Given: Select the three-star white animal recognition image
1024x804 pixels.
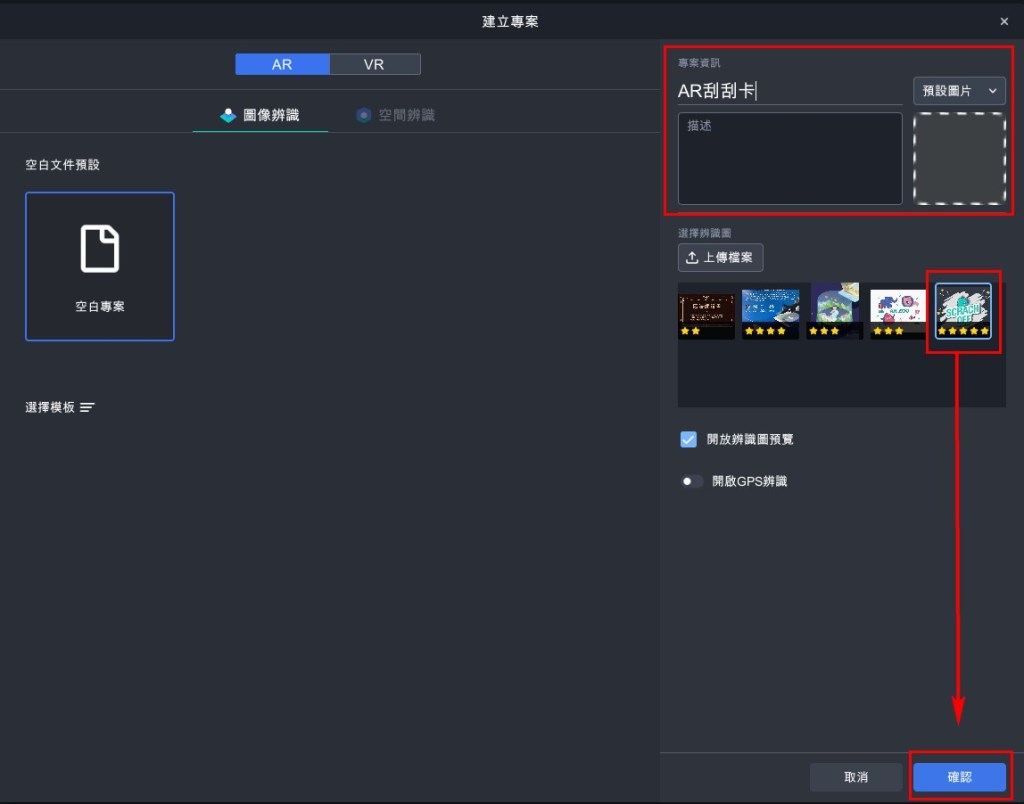Looking at the screenshot, I should (897, 311).
